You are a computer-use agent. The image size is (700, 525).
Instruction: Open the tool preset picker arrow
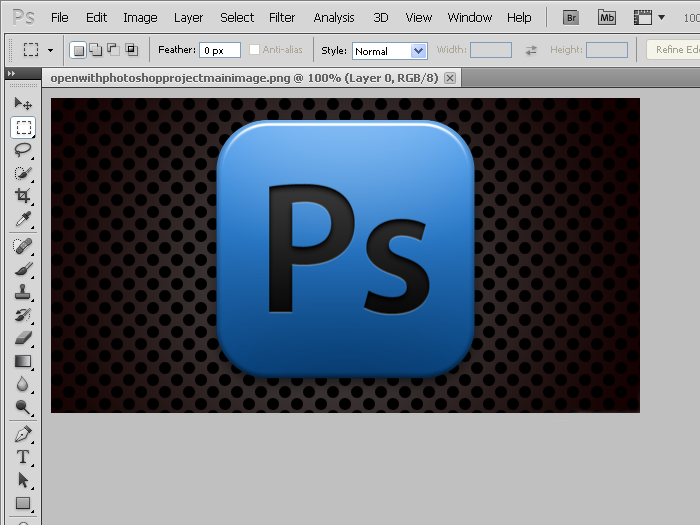[50, 50]
